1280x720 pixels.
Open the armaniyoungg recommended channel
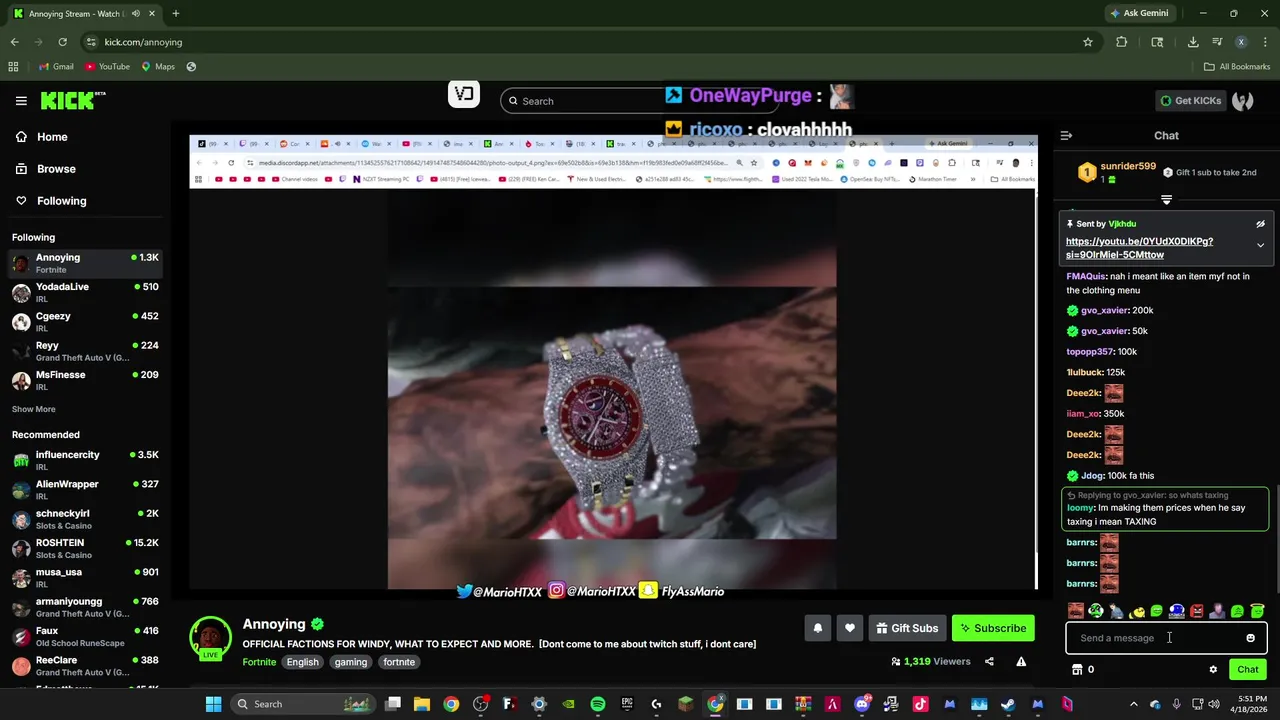(85, 607)
